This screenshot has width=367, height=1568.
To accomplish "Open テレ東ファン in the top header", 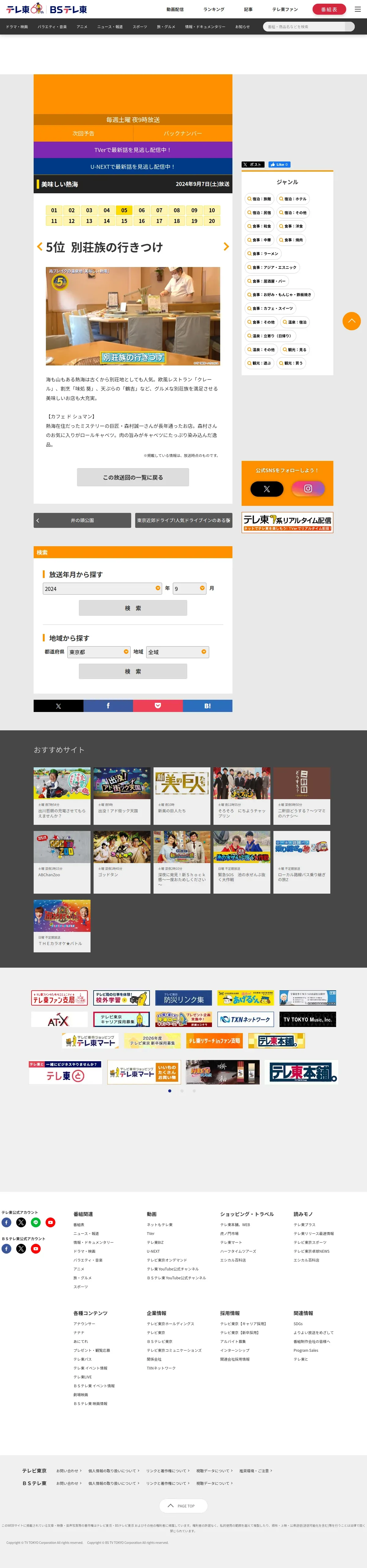I will [285, 9].
